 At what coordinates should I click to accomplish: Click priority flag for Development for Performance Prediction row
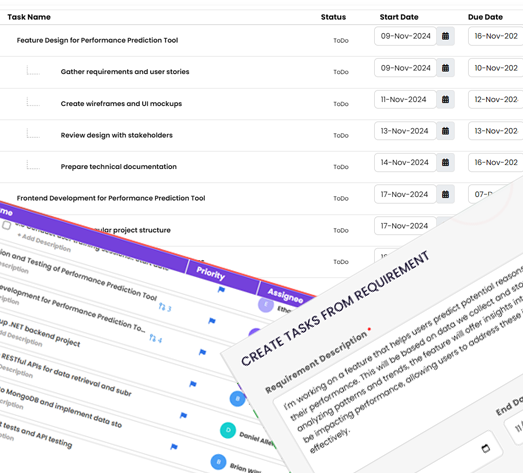coord(202,352)
